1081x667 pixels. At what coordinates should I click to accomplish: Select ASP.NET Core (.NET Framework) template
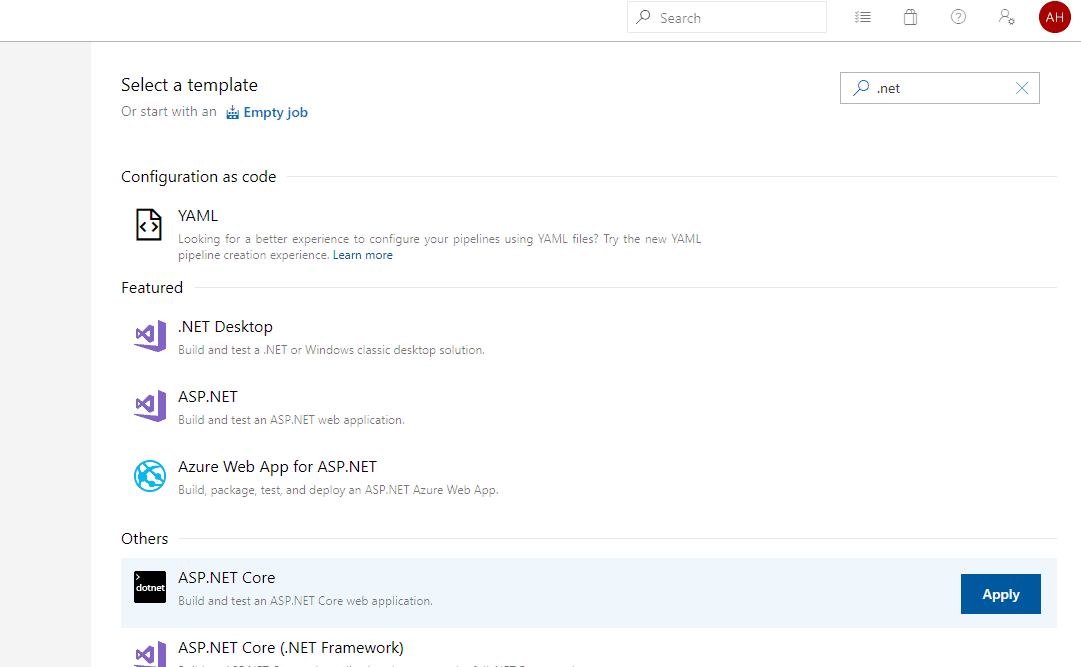tap(291, 648)
